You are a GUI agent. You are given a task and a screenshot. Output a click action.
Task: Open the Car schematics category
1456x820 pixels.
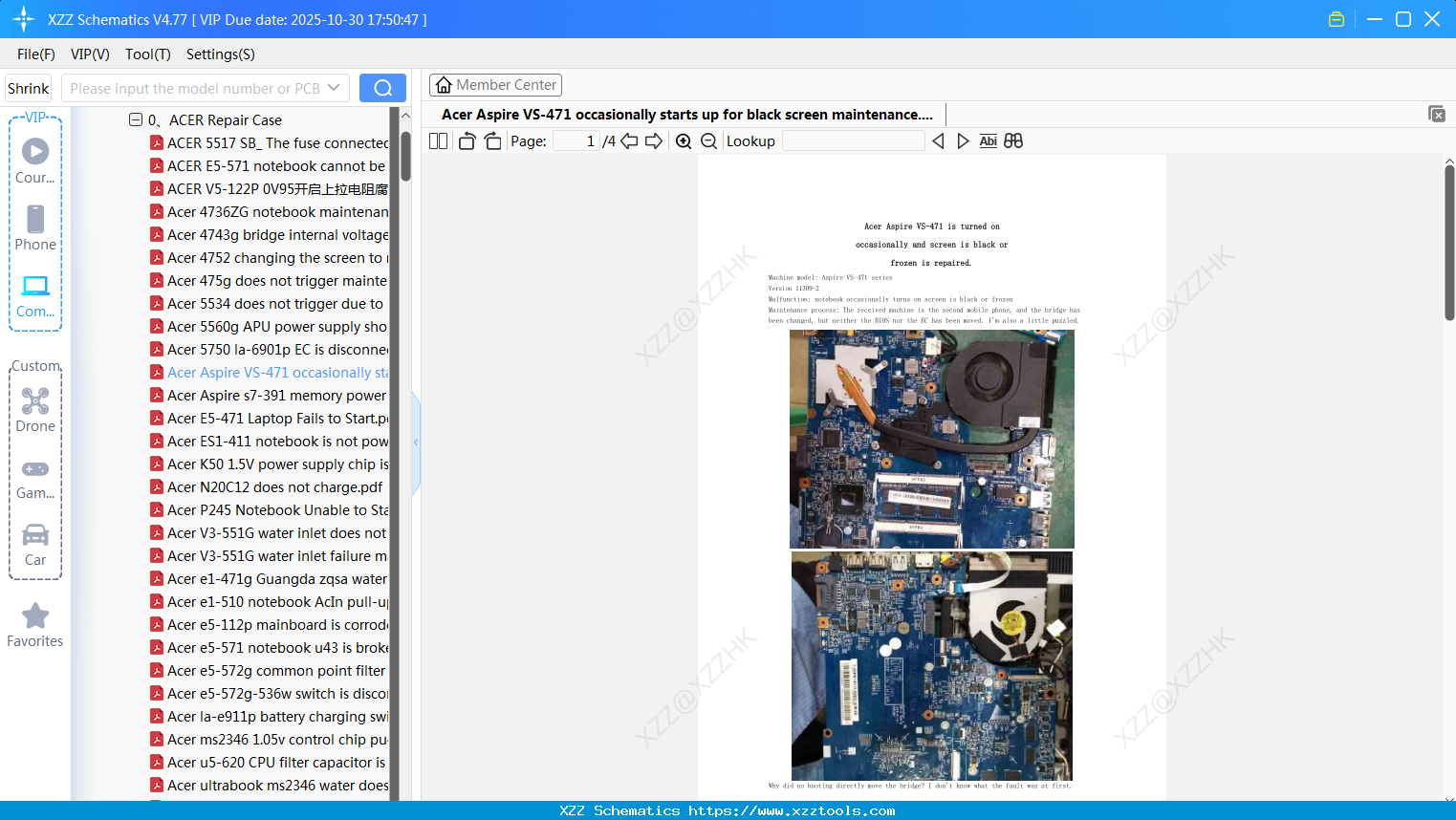pos(35,545)
